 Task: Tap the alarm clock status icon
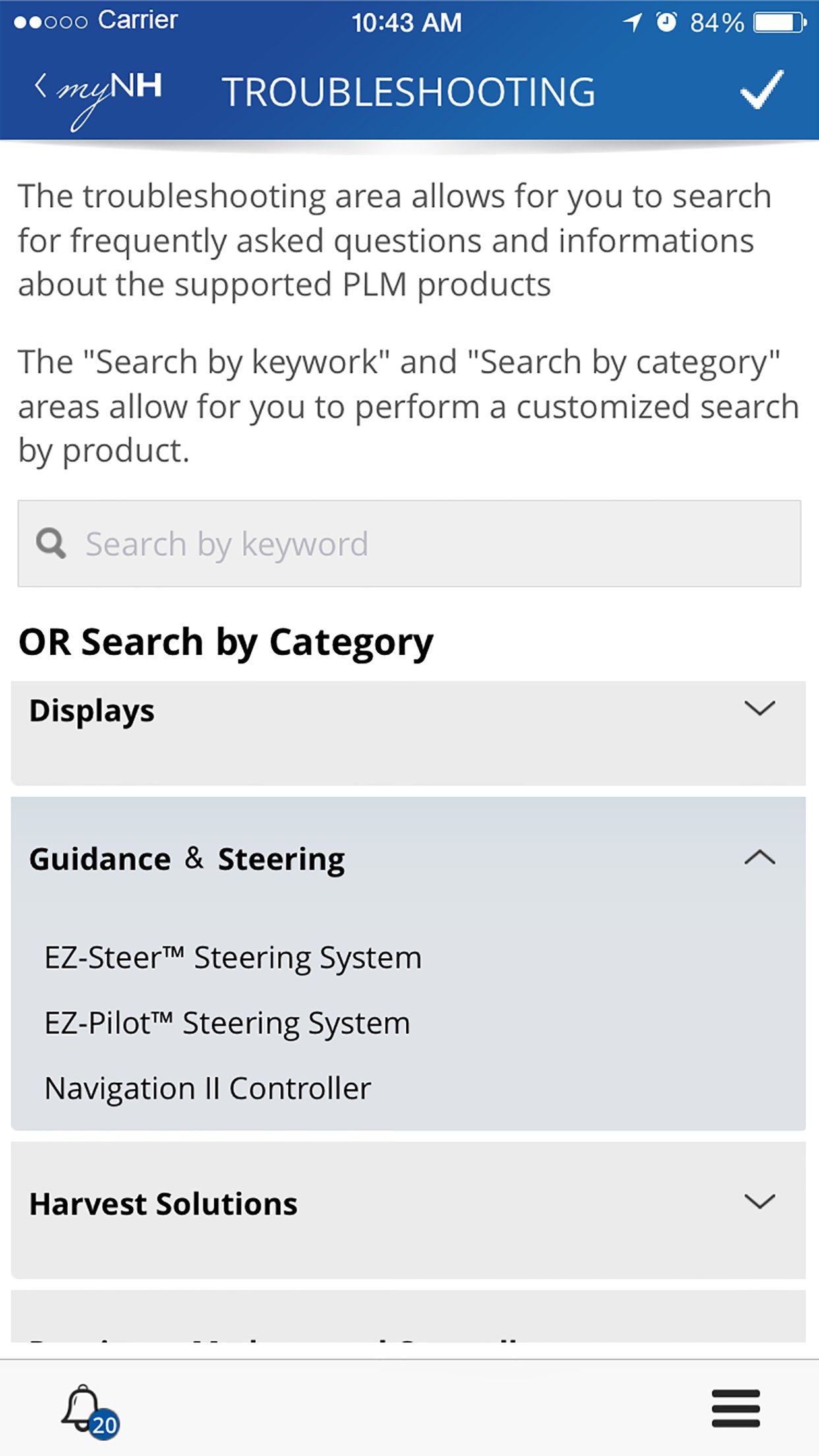click(x=666, y=22)
